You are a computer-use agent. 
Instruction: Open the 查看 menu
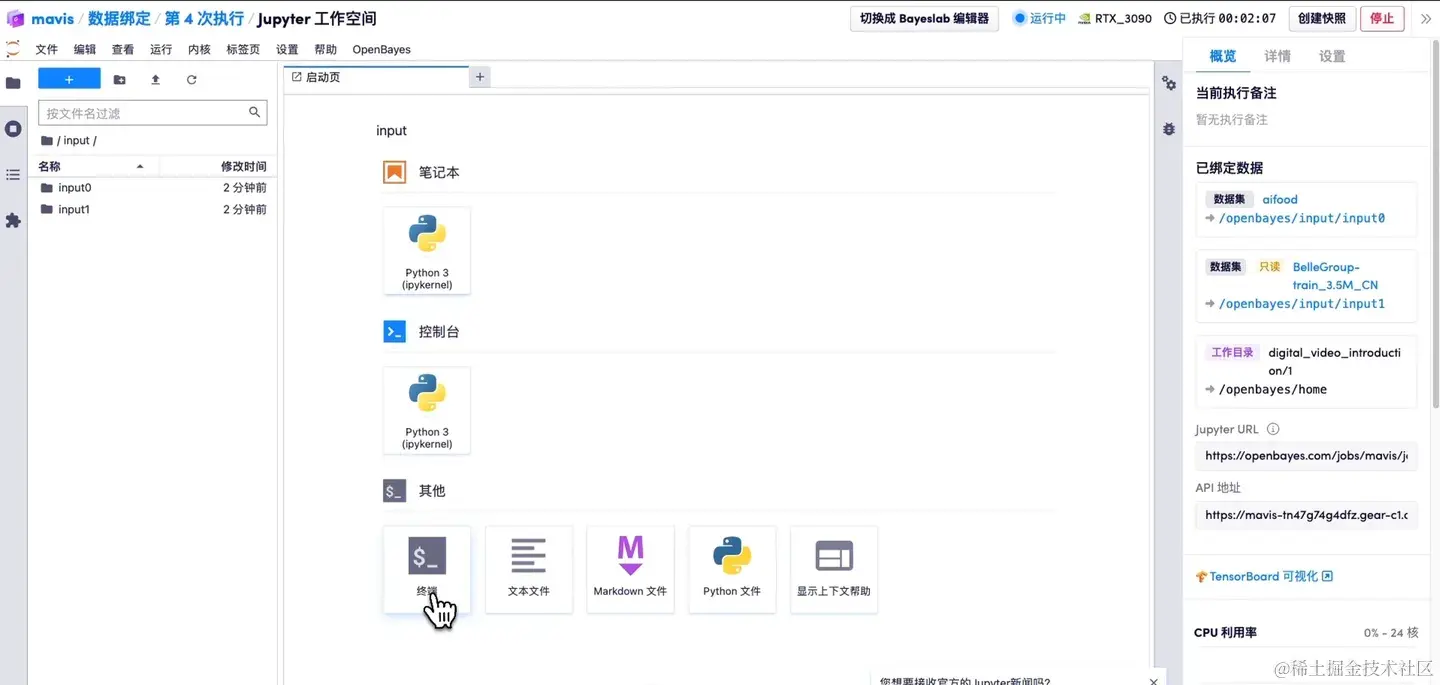point(123,49)
